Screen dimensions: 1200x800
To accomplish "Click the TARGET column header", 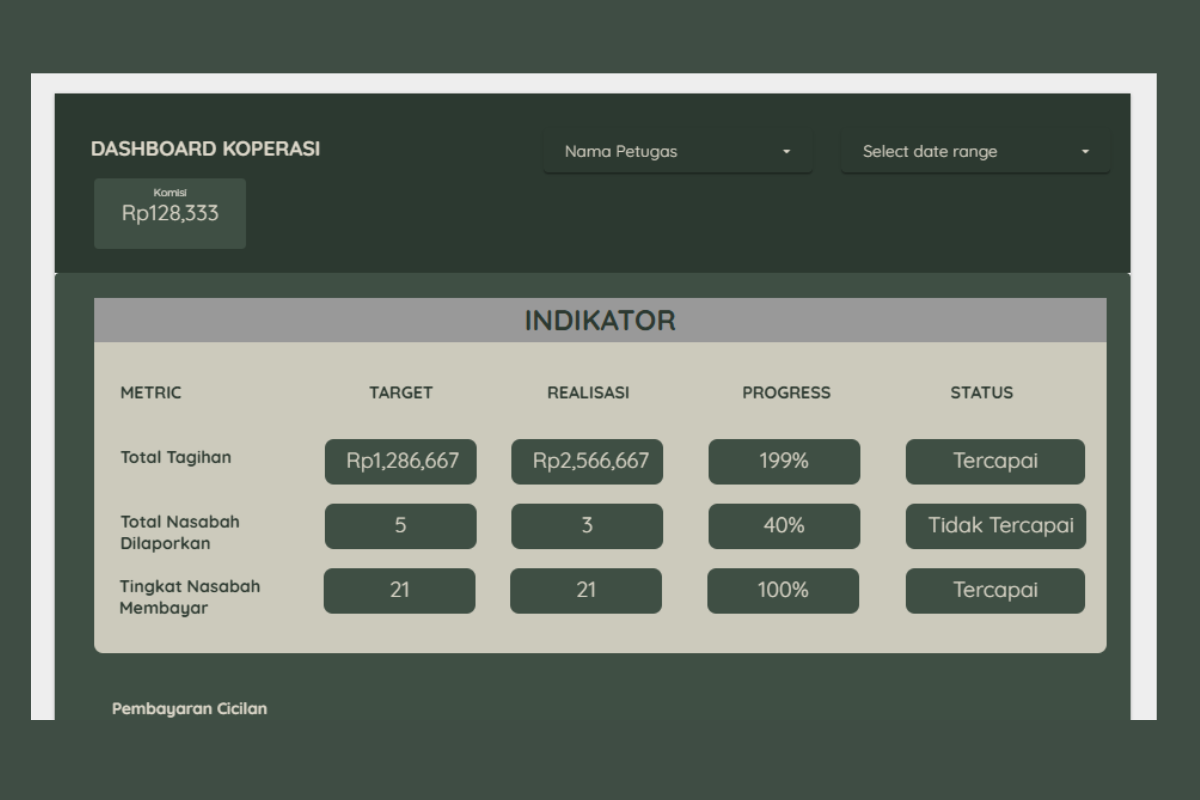I will [x=401, y=393].
